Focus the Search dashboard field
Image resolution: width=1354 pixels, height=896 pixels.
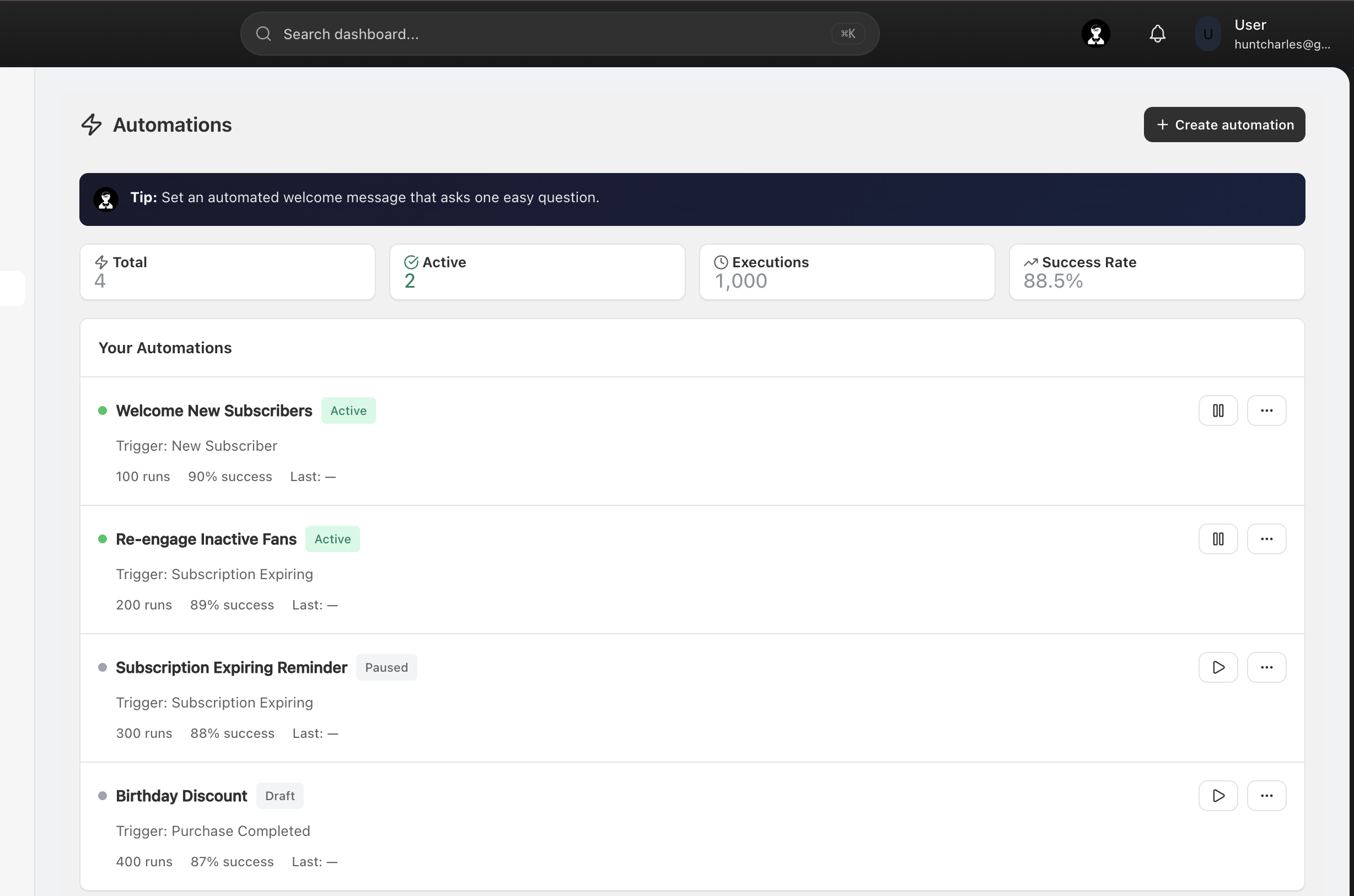pyautogui.click(x=559, y=34)
